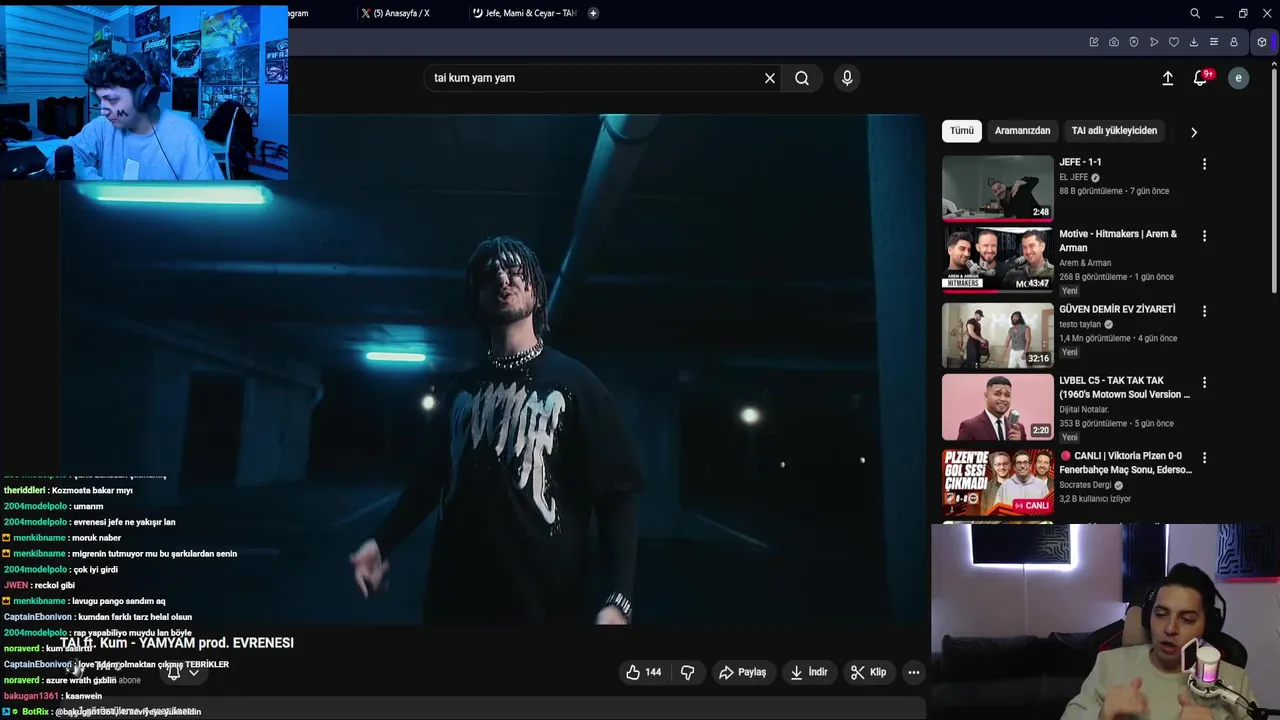Open the EL JEFE channel name
This screenshot has width=1280, height=720.
pyautogui.click(x=1074, y=178)
